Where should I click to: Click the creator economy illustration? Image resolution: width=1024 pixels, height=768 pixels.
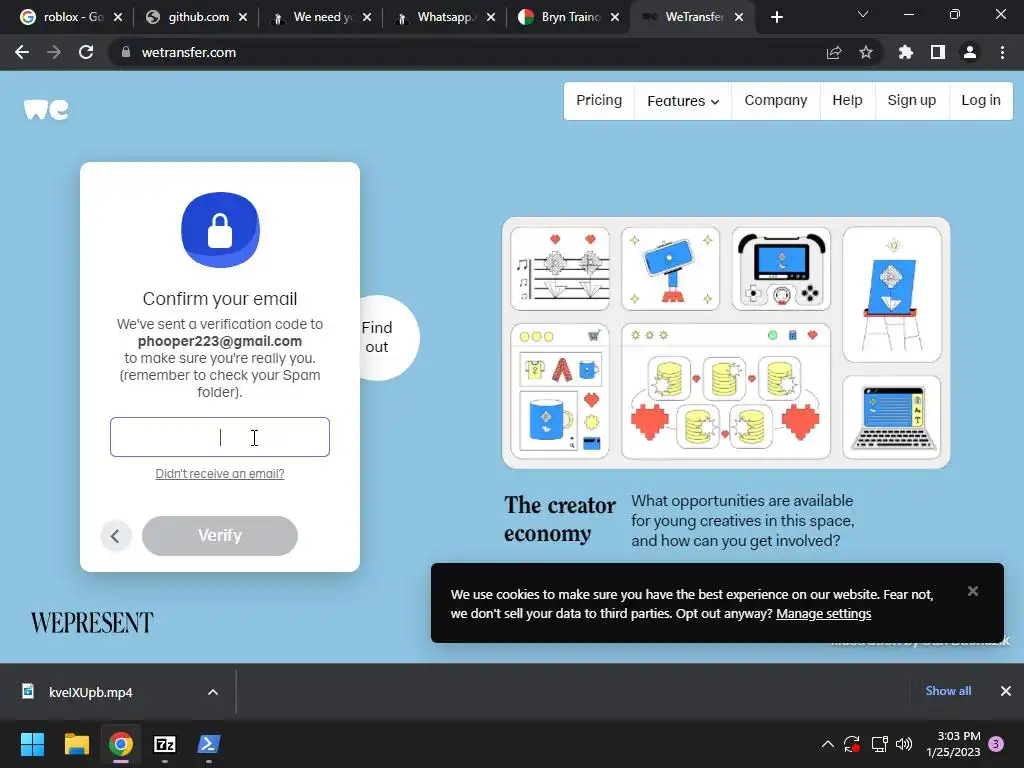point(726,343)
